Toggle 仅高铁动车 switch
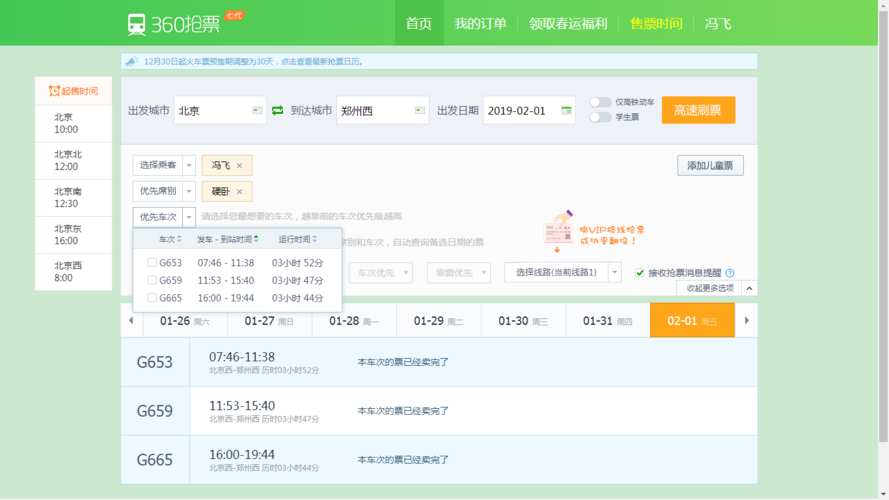Screen dimensions: 889x500 point(600,102)
